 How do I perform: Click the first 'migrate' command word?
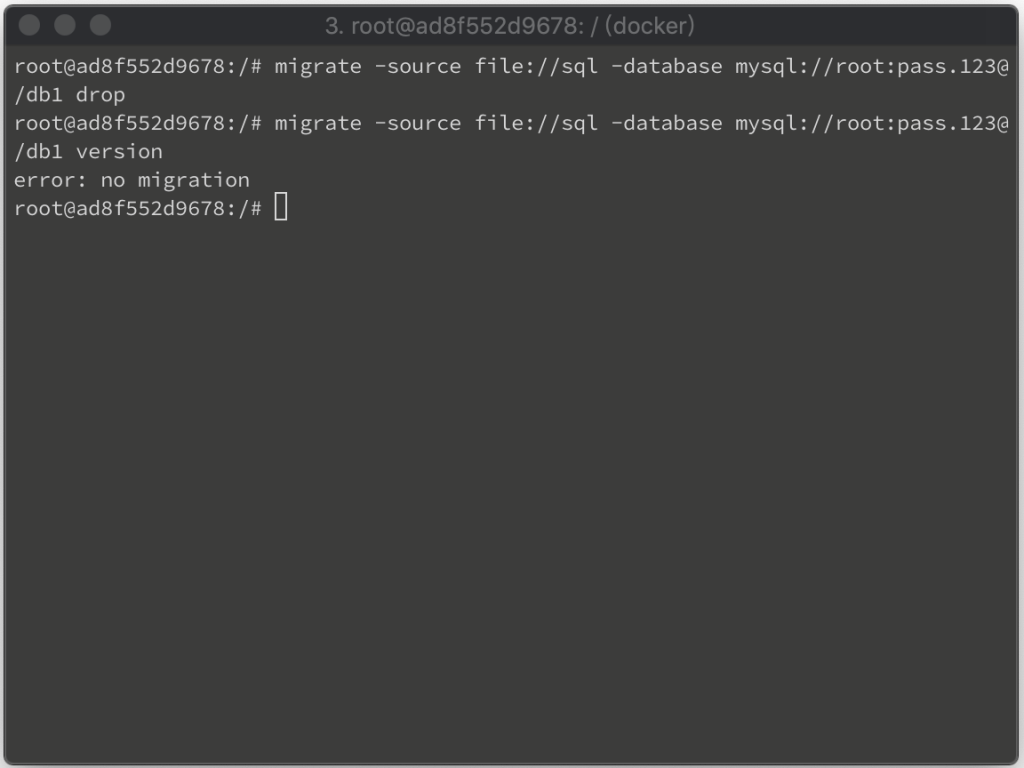pos(318,67)
